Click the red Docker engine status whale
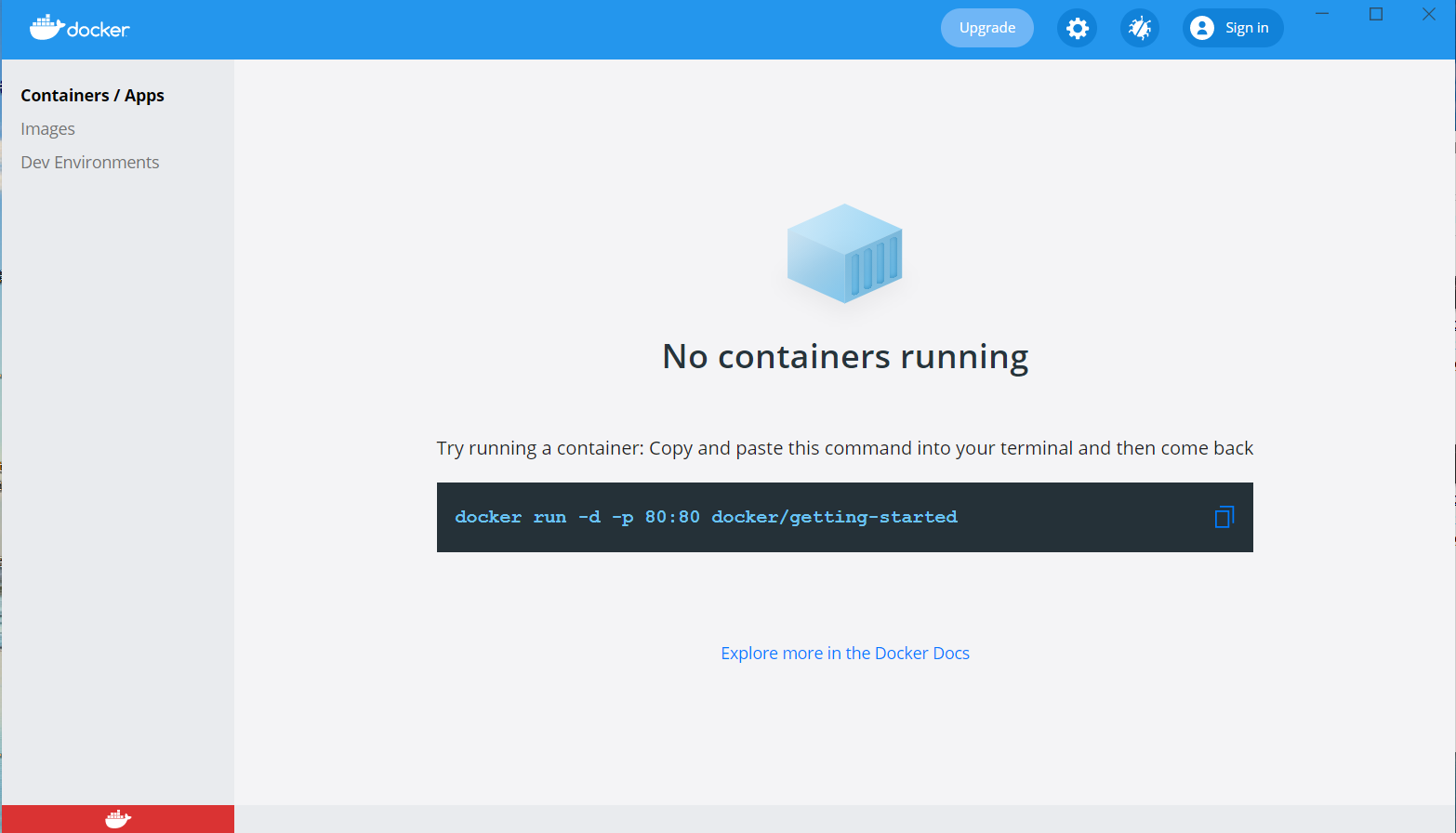 click(x=118, y=819)
